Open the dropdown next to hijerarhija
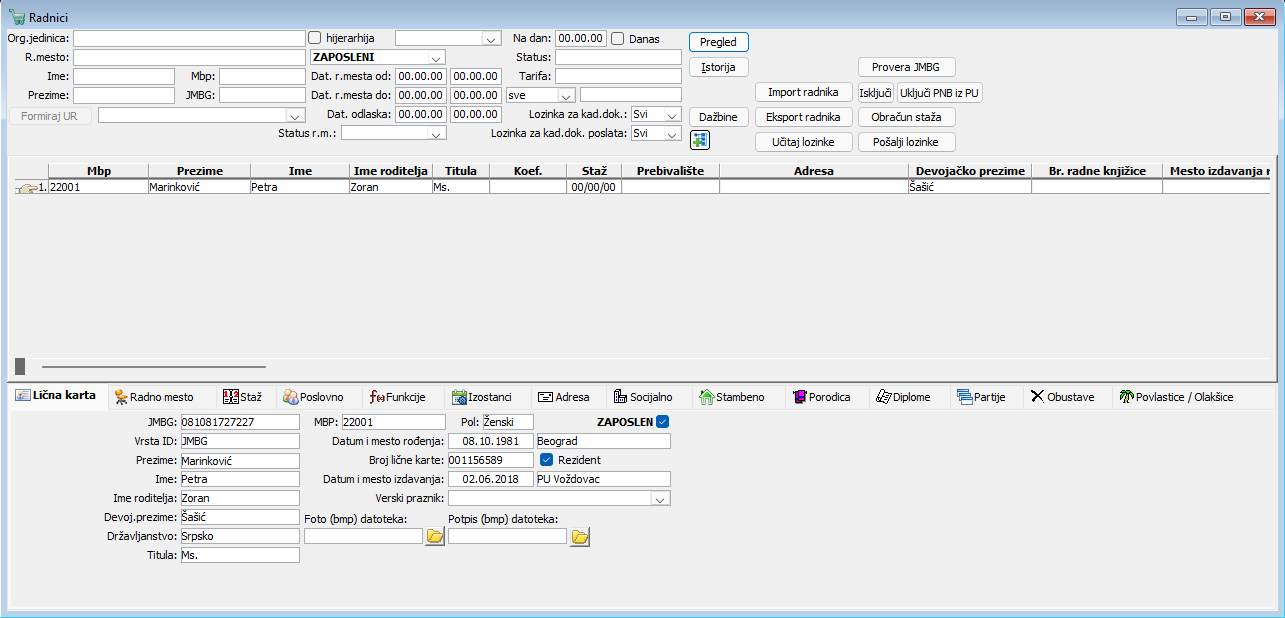Viewport: 1285px width, 618px height. pos(491,39)
